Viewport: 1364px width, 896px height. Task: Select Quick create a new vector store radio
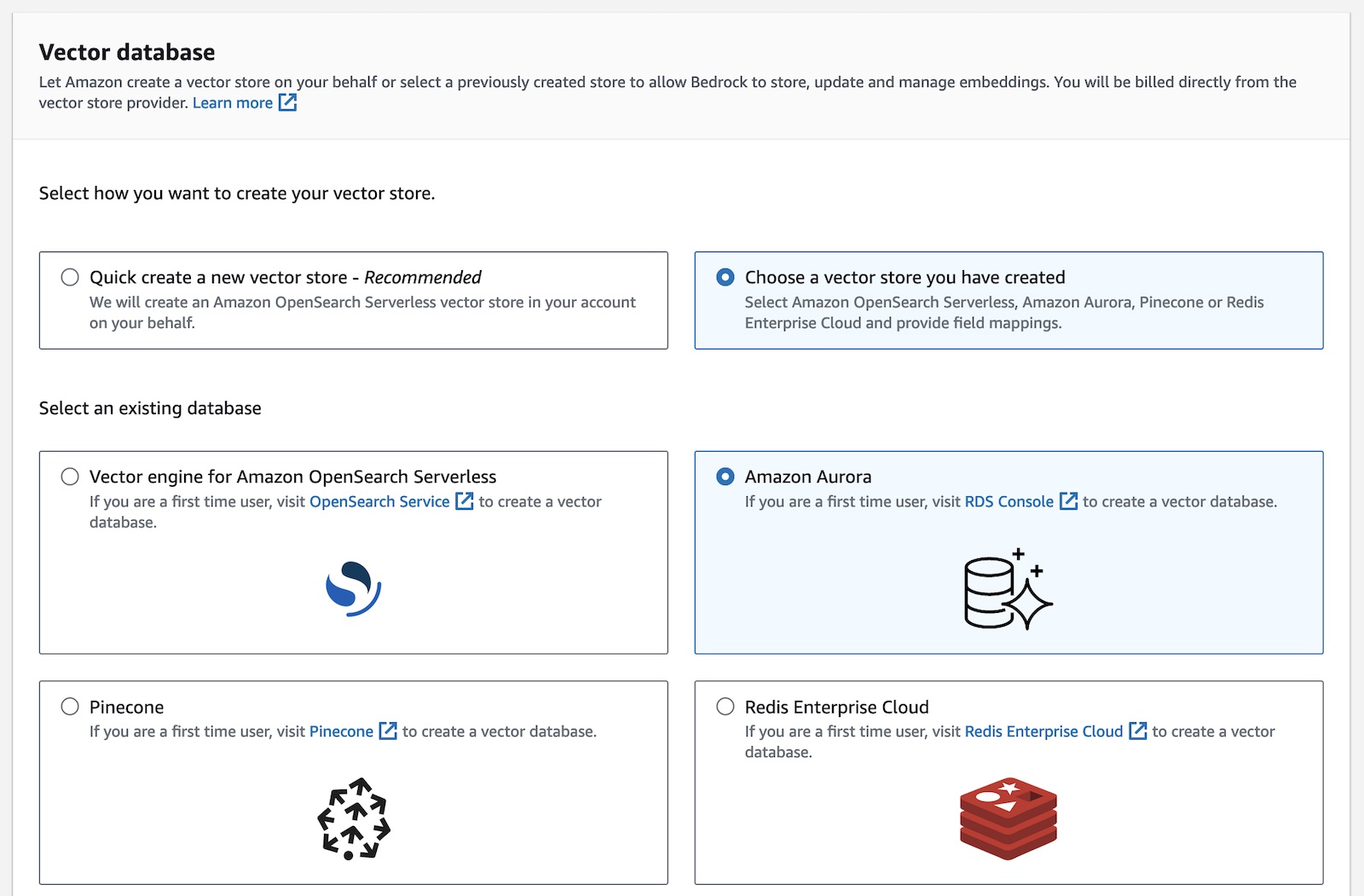pyautogui.click(x=70, y=277)
